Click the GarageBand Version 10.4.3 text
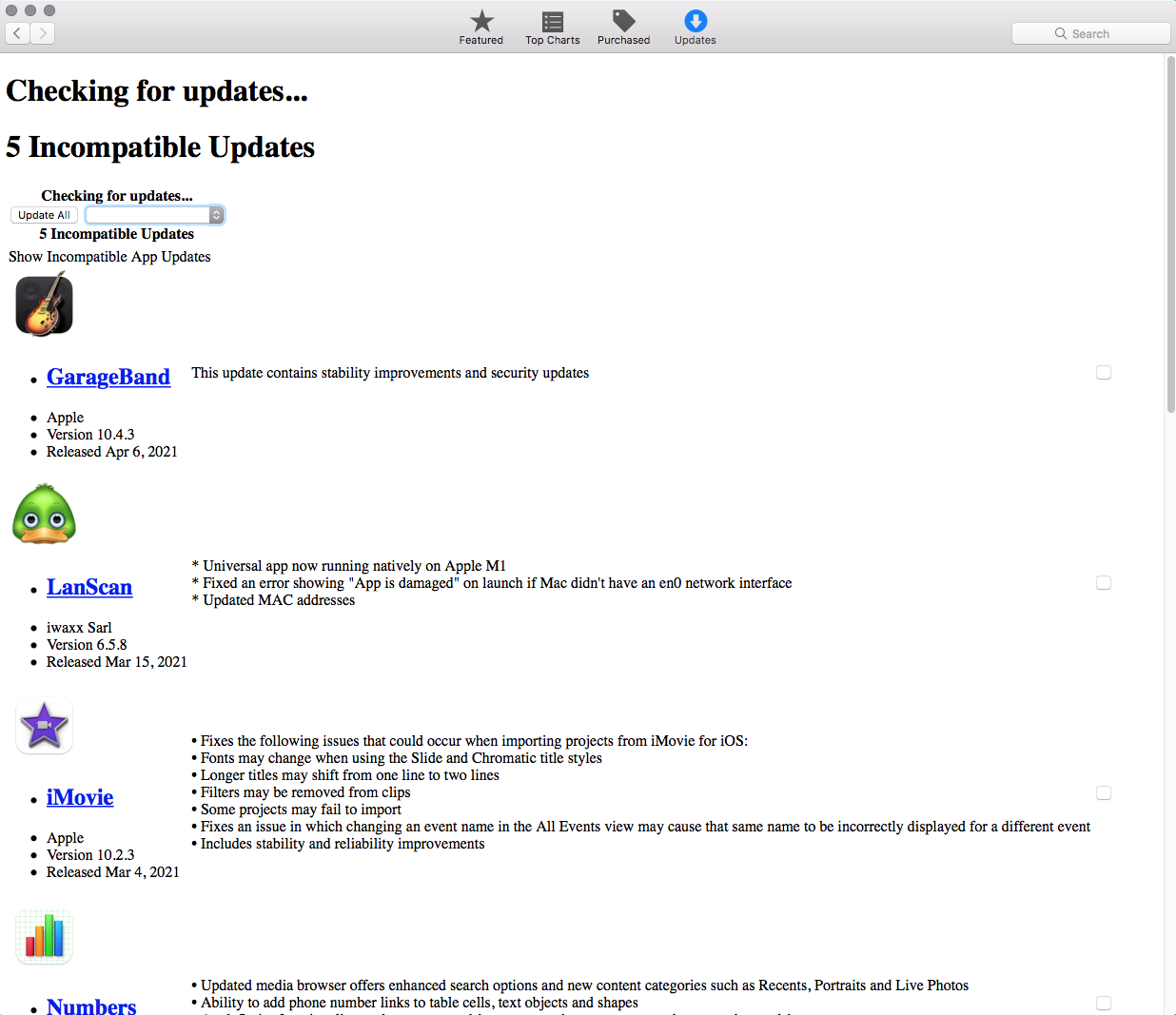The width and height of the screenshot is (1176, 1015). pos(90,435)
